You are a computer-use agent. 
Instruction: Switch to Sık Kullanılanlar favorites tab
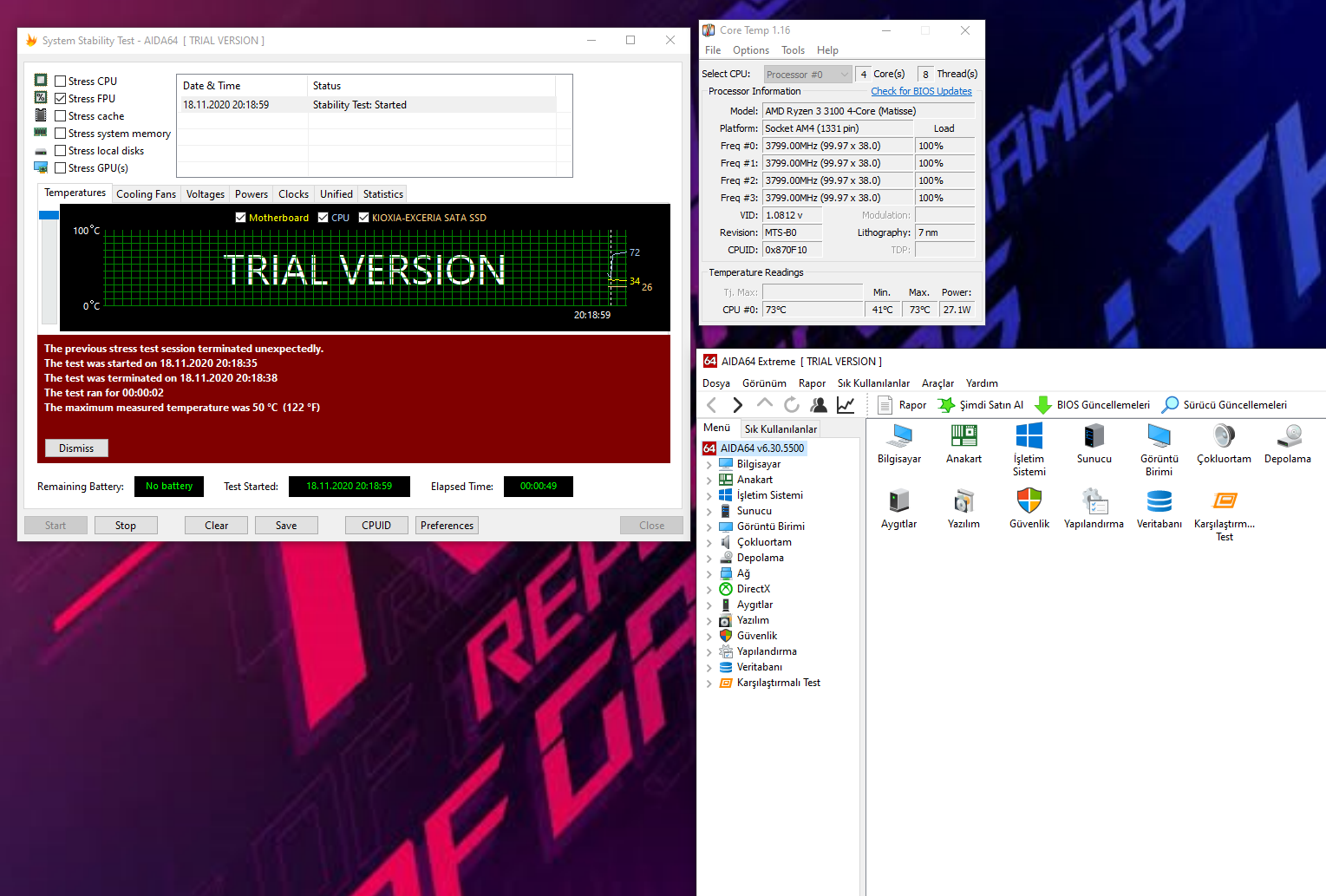click(x=781, y=428)
